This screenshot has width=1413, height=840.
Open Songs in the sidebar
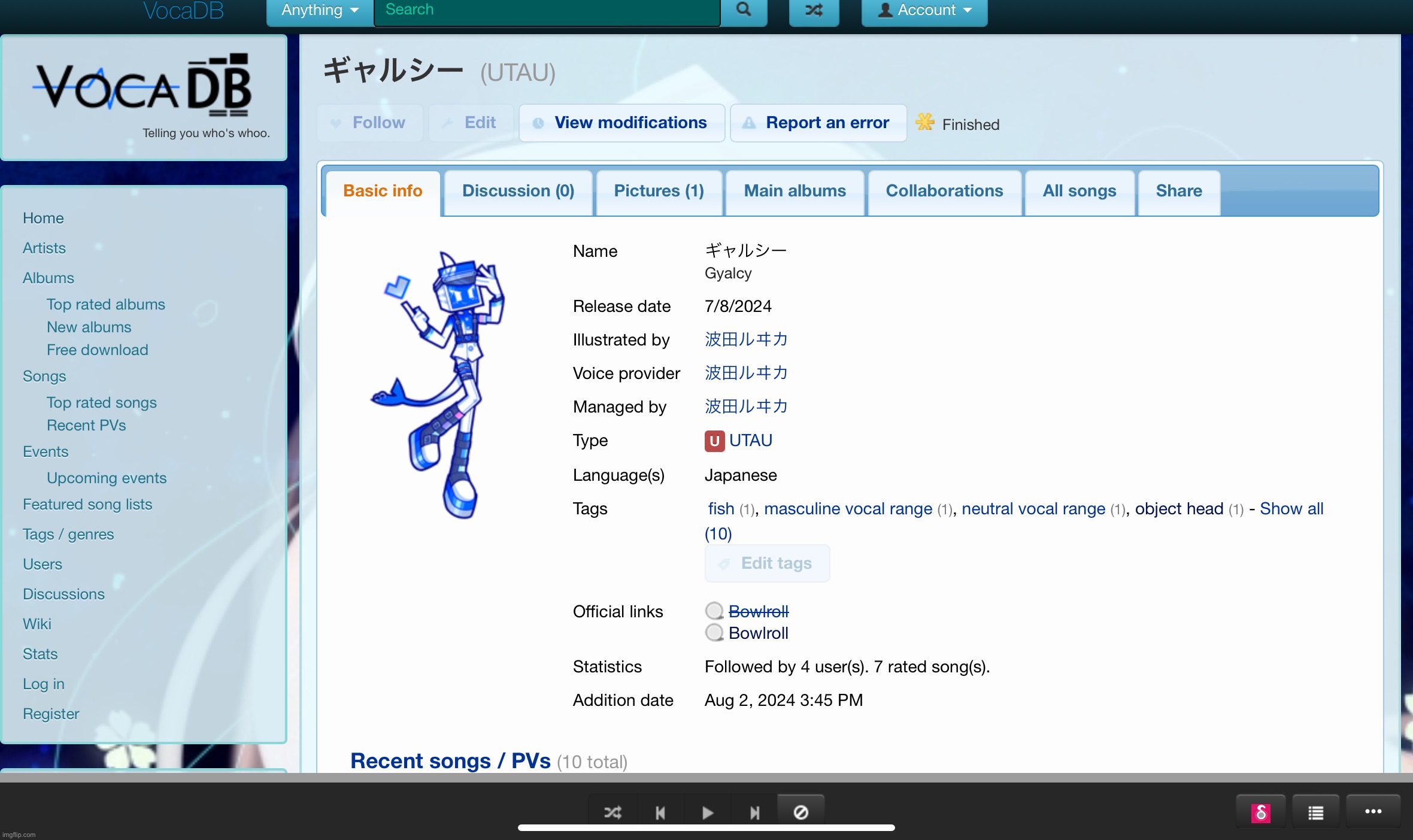[x=44, y=376]
